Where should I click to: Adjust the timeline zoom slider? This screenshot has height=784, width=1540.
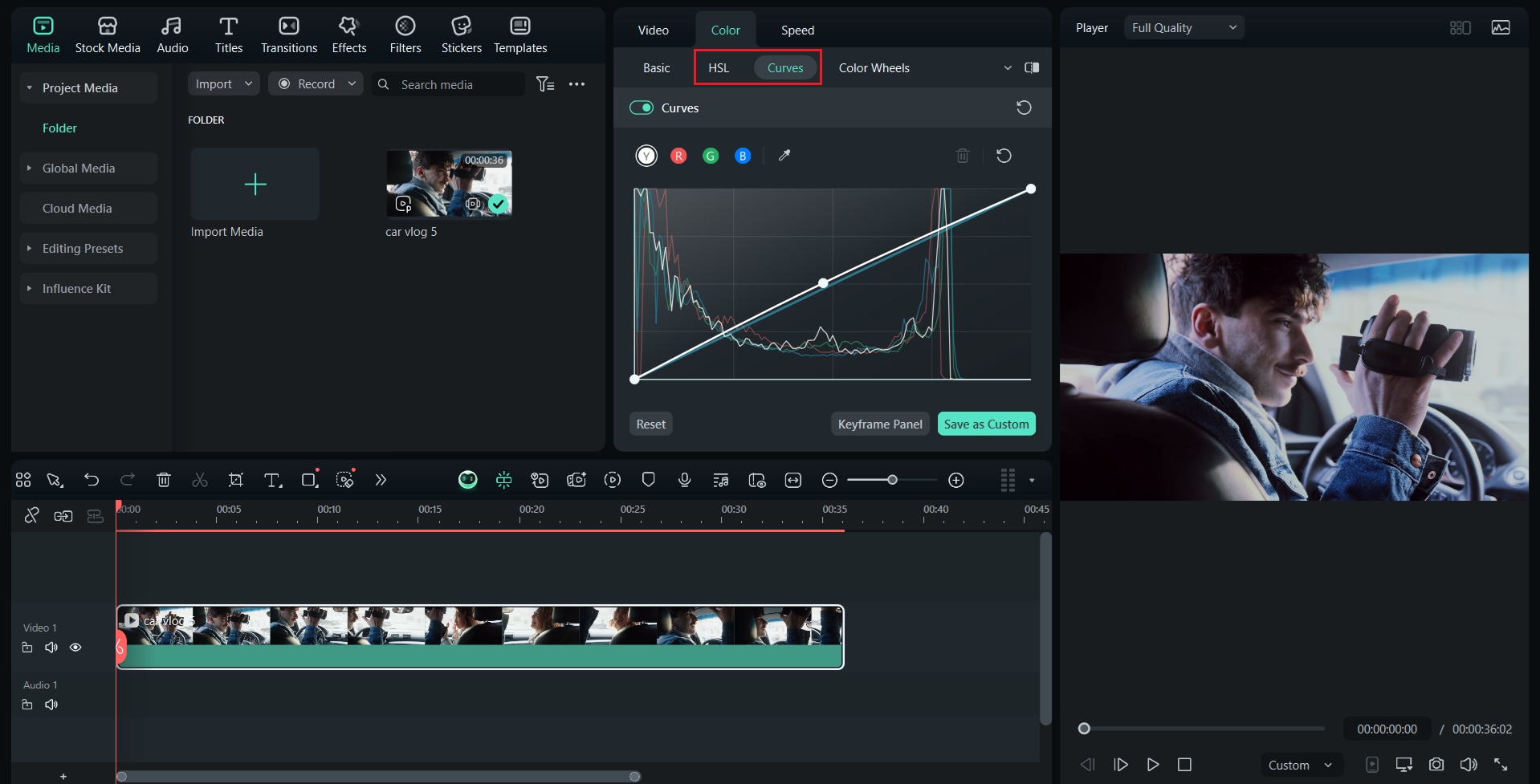tap(892, 480)
